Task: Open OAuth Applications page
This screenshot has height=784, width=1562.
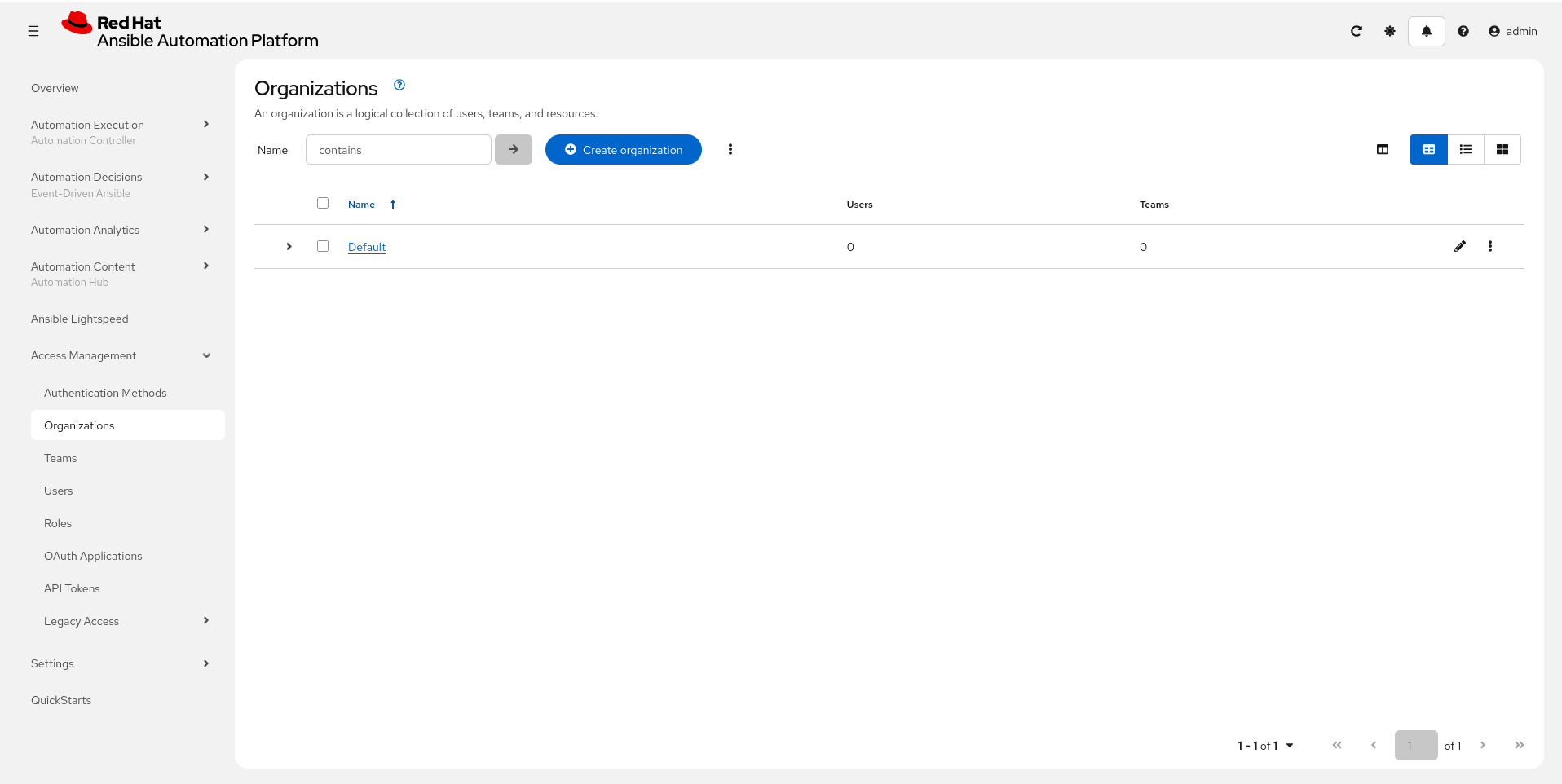Action: point(93,556)
